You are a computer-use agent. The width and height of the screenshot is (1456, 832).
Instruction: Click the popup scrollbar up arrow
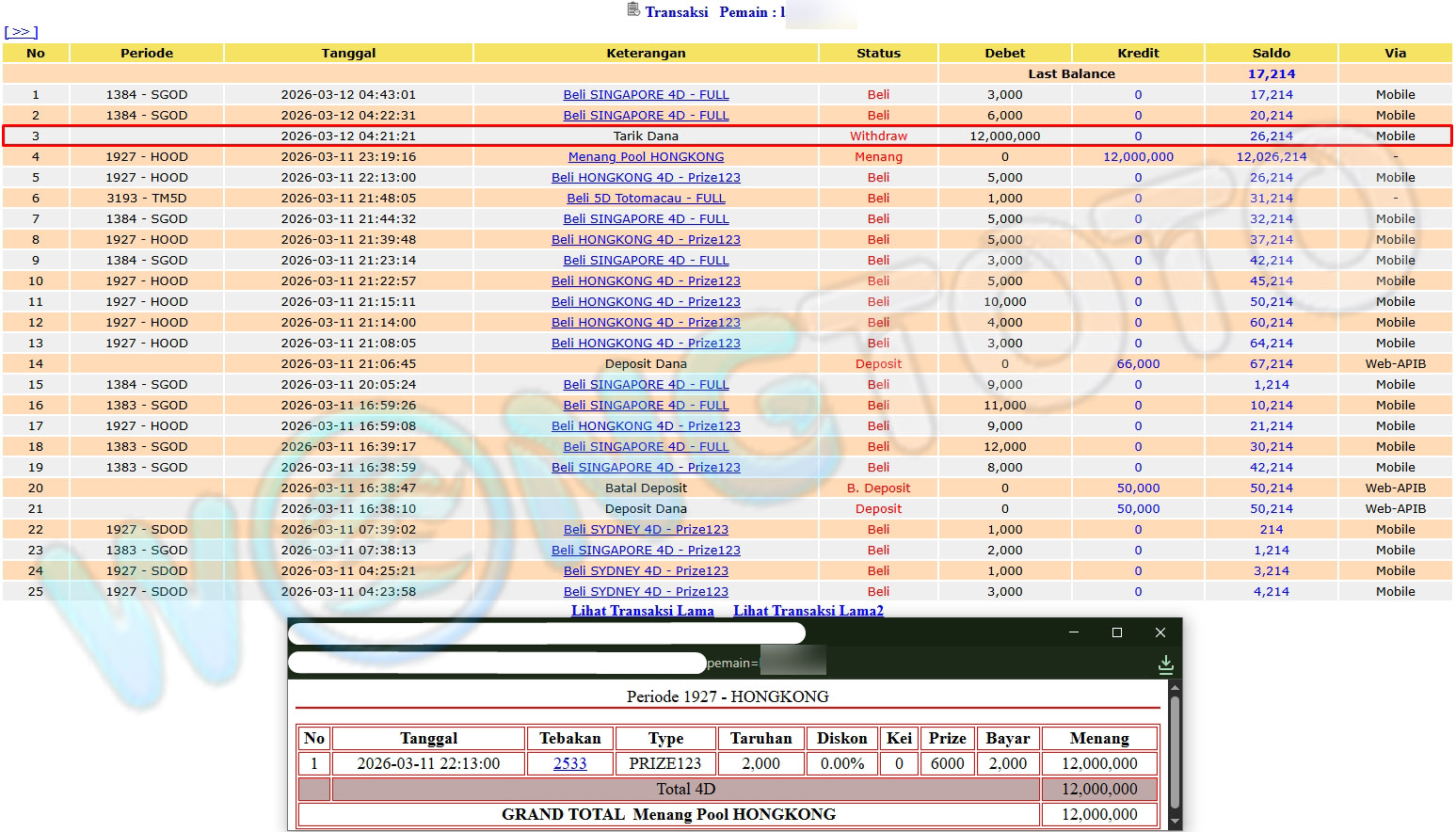click(1174, 689)
